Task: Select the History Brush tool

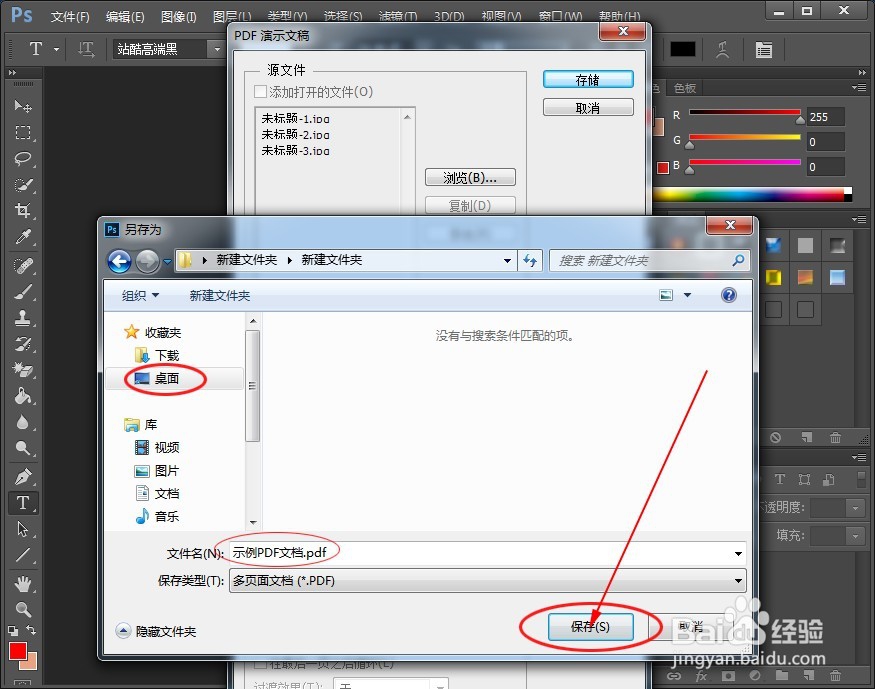Action: 23,344
